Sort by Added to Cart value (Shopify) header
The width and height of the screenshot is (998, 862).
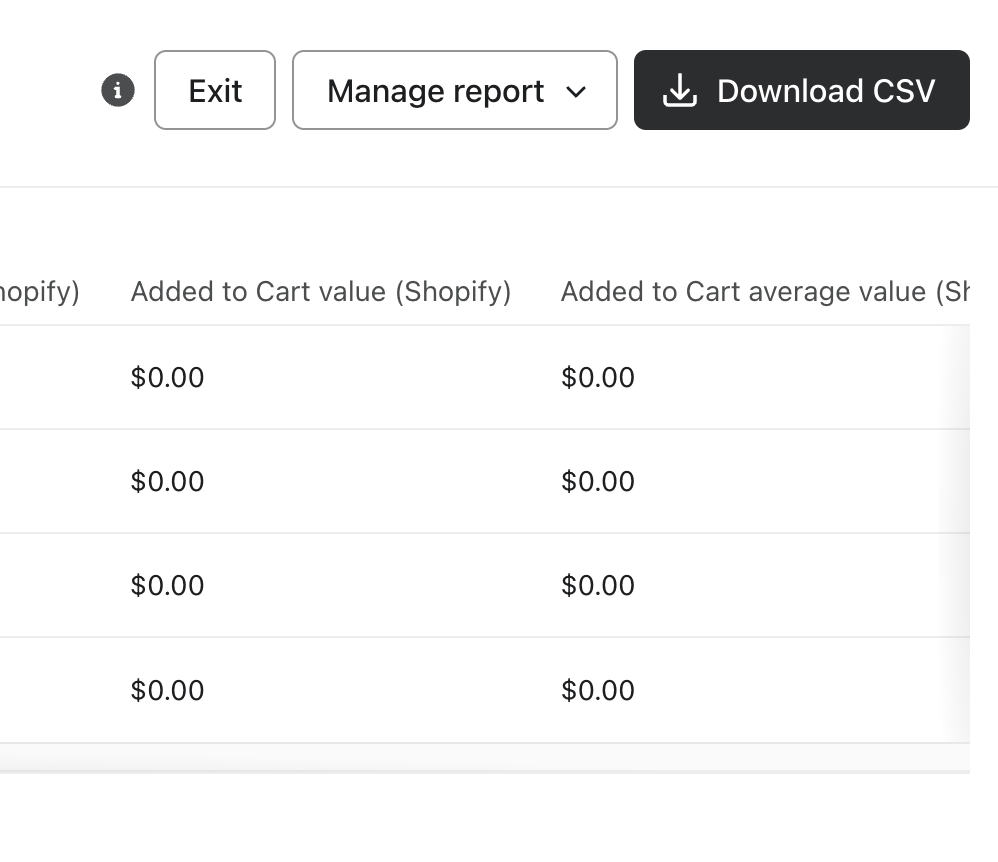320,292
